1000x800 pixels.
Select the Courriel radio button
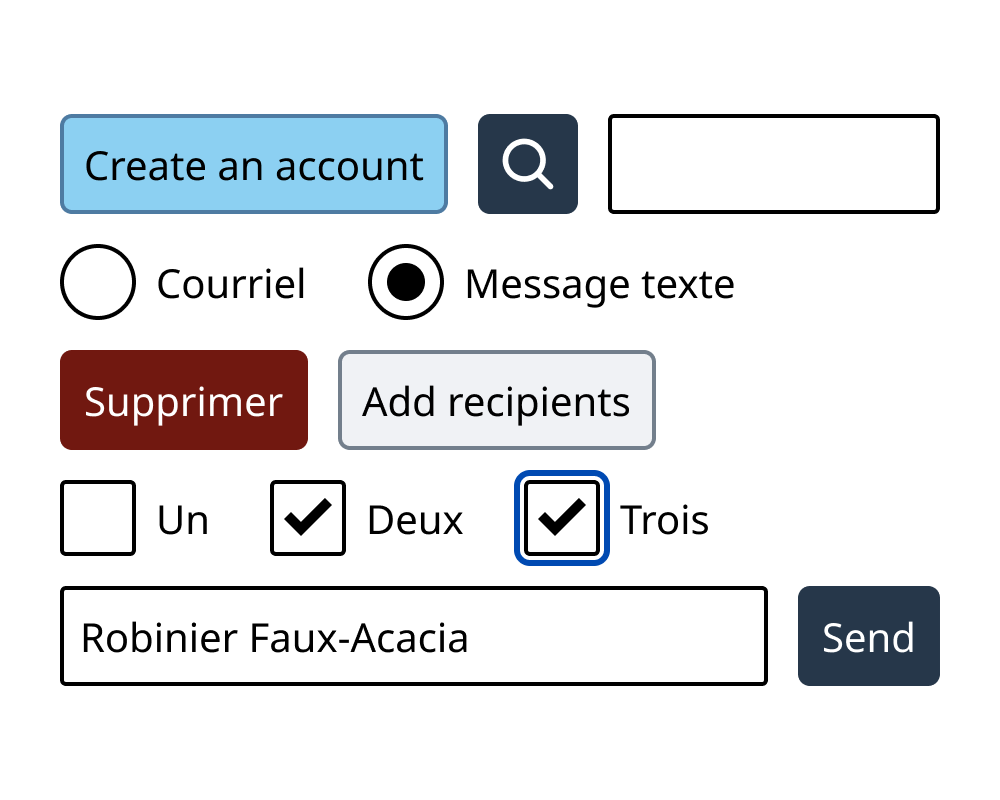(98, 282)
